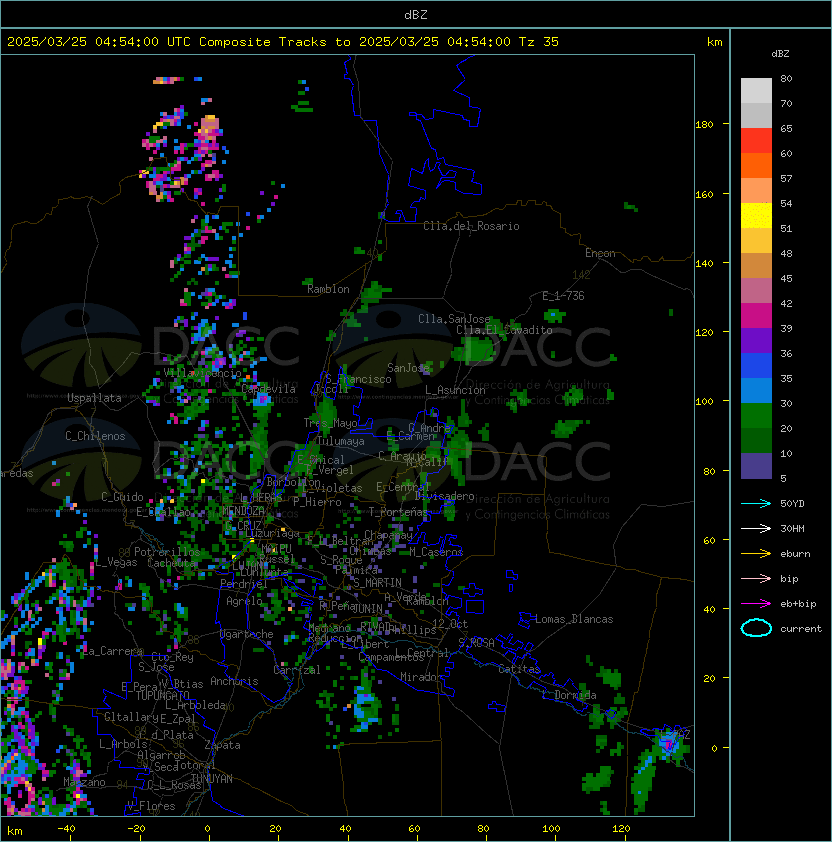Screen dimensions: 832x842
Task: Click the blue-cored radar cell south of Mirador
Action: point(366,707)
